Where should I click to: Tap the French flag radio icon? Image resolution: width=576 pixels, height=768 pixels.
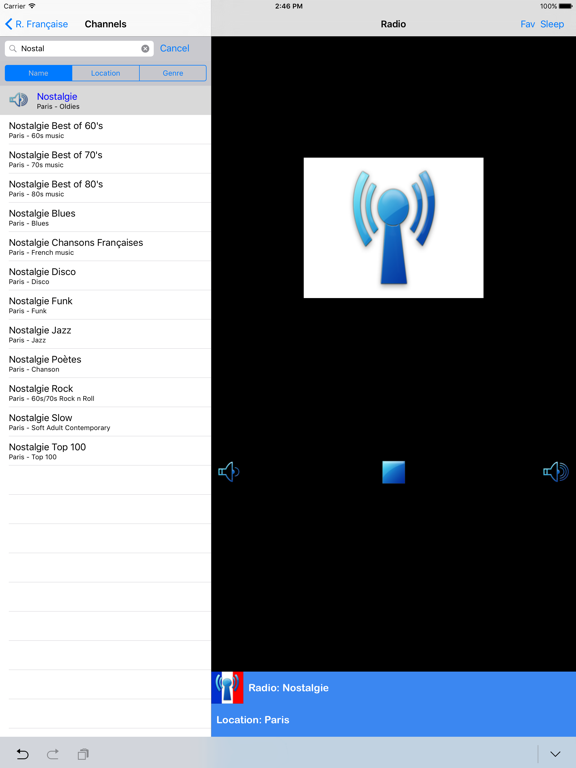pyautogui.click(x=227, y=688)
